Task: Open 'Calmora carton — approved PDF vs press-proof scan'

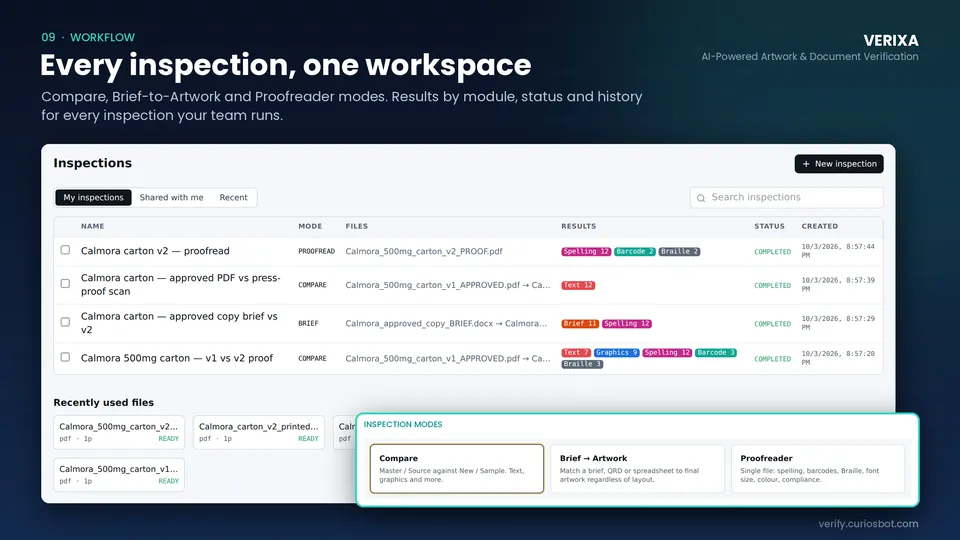Action: 181,285
